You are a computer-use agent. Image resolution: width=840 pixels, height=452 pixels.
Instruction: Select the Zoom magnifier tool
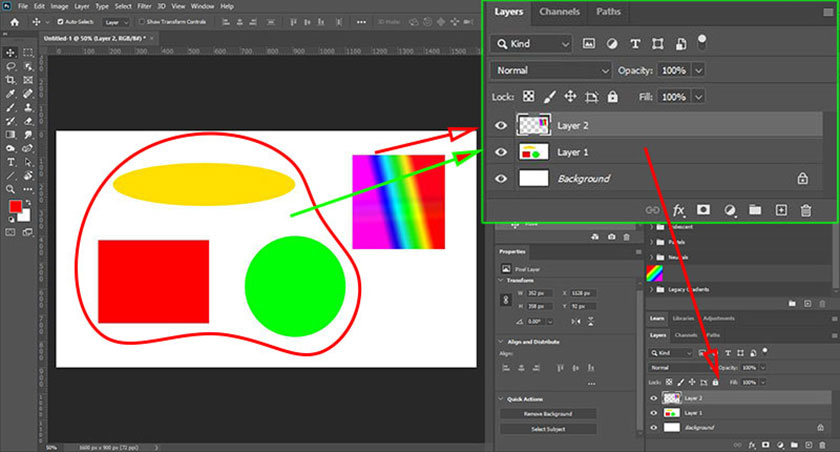point(10,189)
